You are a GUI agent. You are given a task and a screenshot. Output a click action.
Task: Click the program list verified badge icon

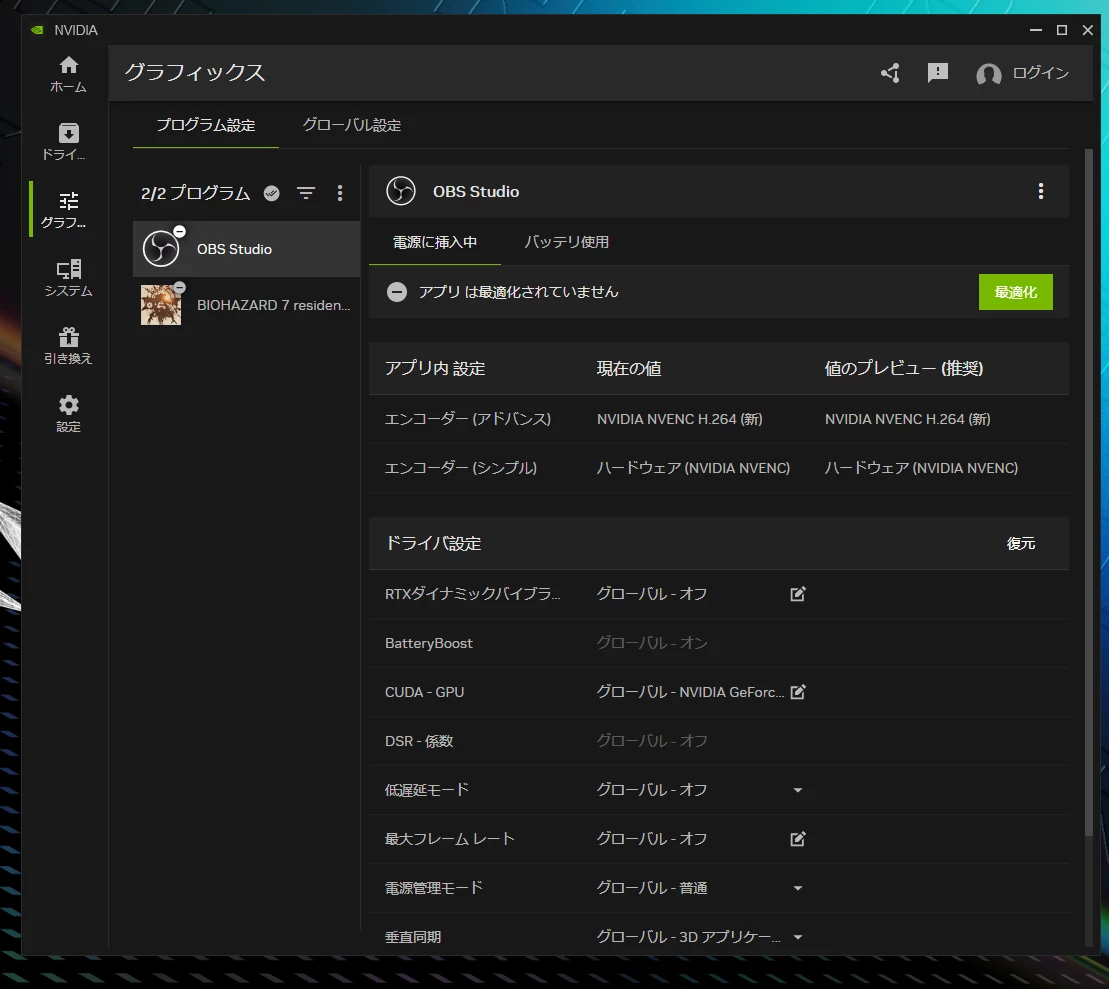[x=272, y=193]
